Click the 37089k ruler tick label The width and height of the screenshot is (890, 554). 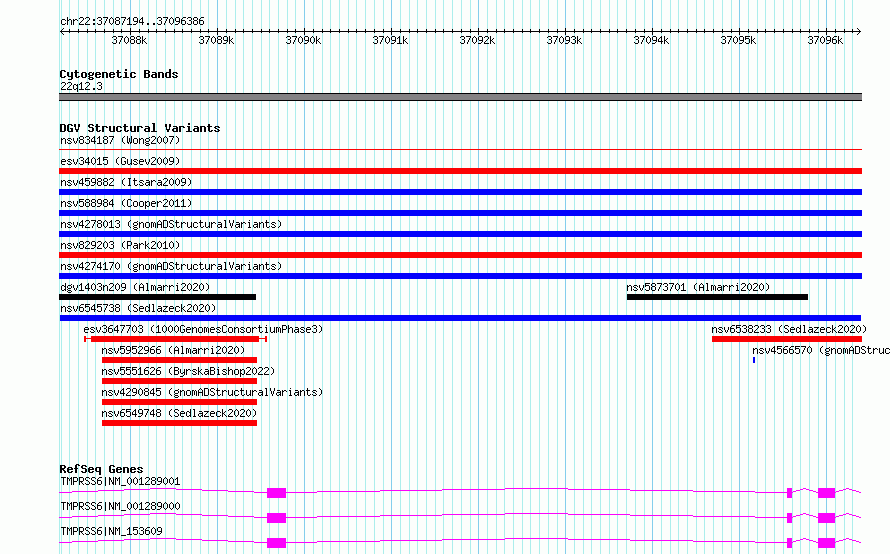(x=216, y=40)
